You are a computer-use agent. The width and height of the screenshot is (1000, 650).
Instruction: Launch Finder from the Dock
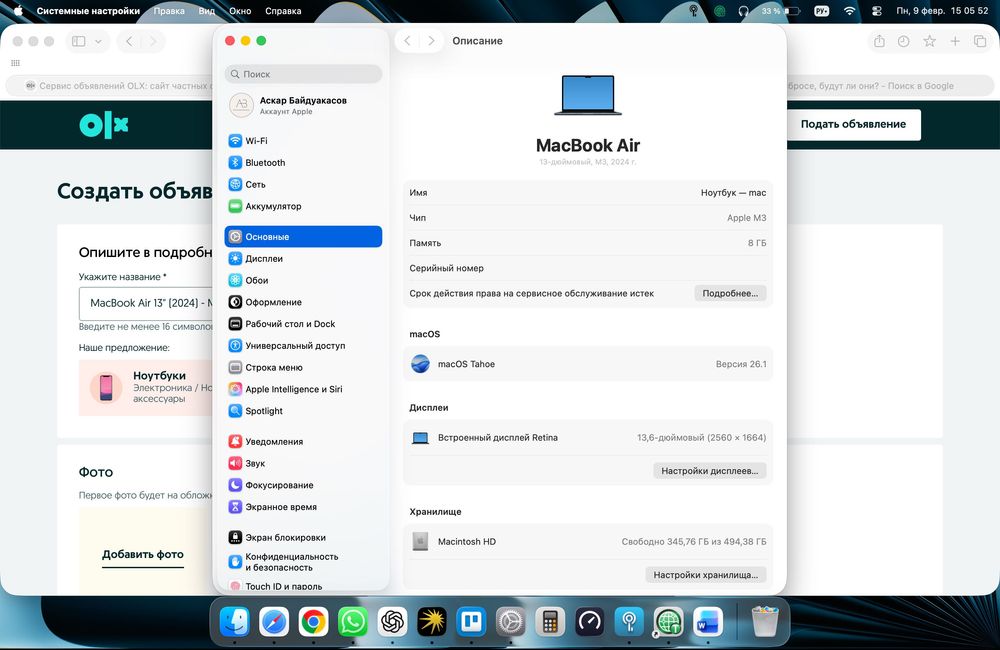235,621
